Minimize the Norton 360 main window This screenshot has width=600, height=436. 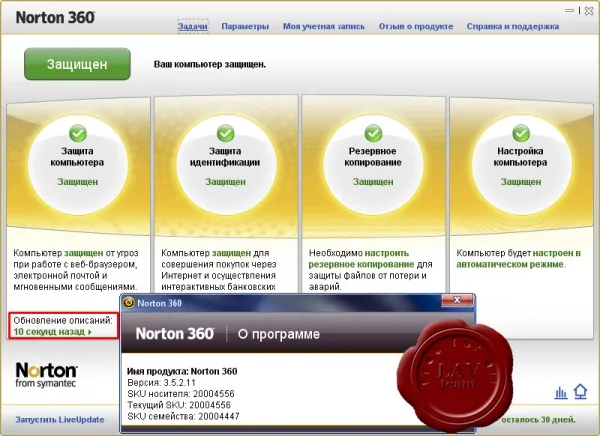tap(569, 11)
